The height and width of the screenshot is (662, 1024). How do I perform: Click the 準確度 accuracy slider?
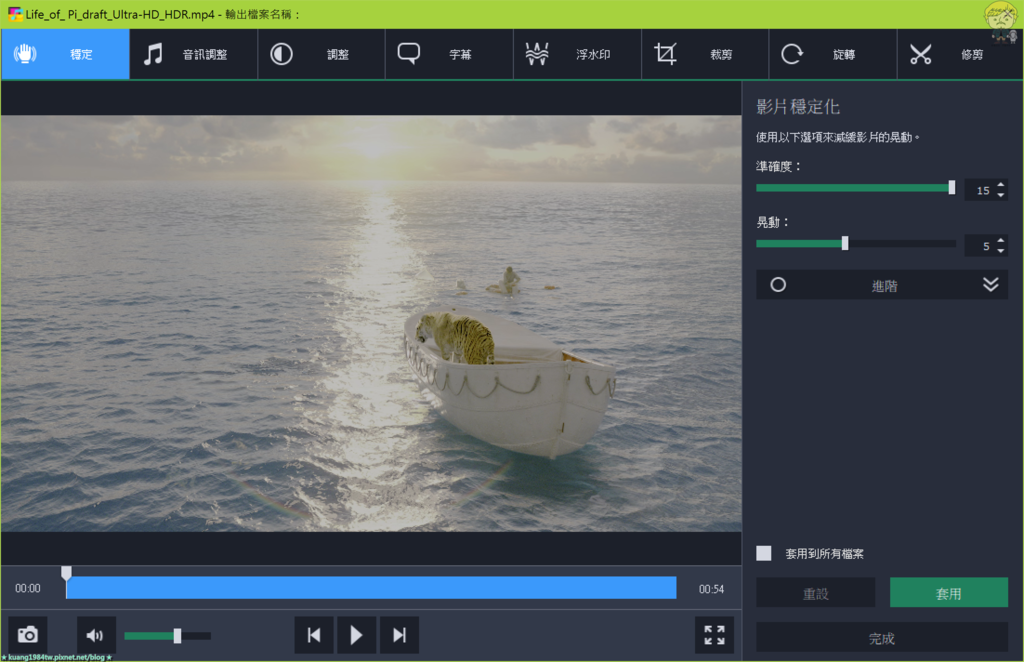pos(856,188)
